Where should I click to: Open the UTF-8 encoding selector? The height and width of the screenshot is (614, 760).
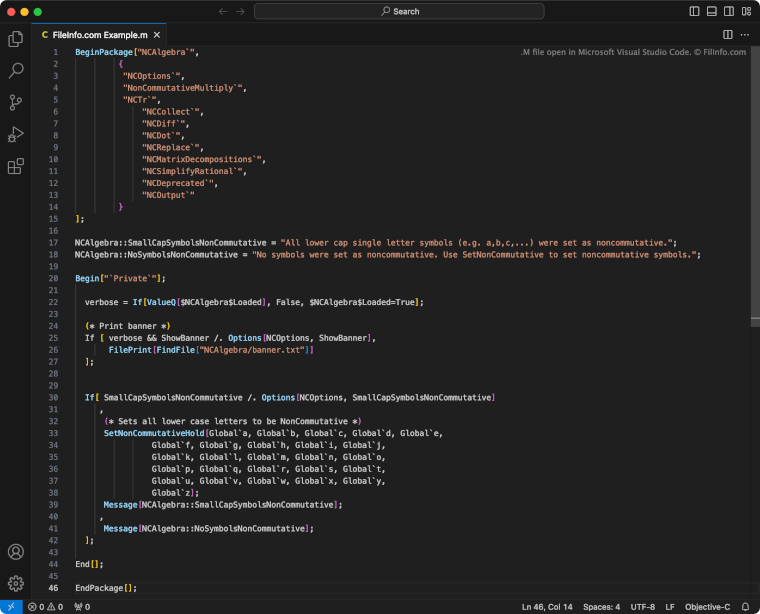tap(644, 607)
